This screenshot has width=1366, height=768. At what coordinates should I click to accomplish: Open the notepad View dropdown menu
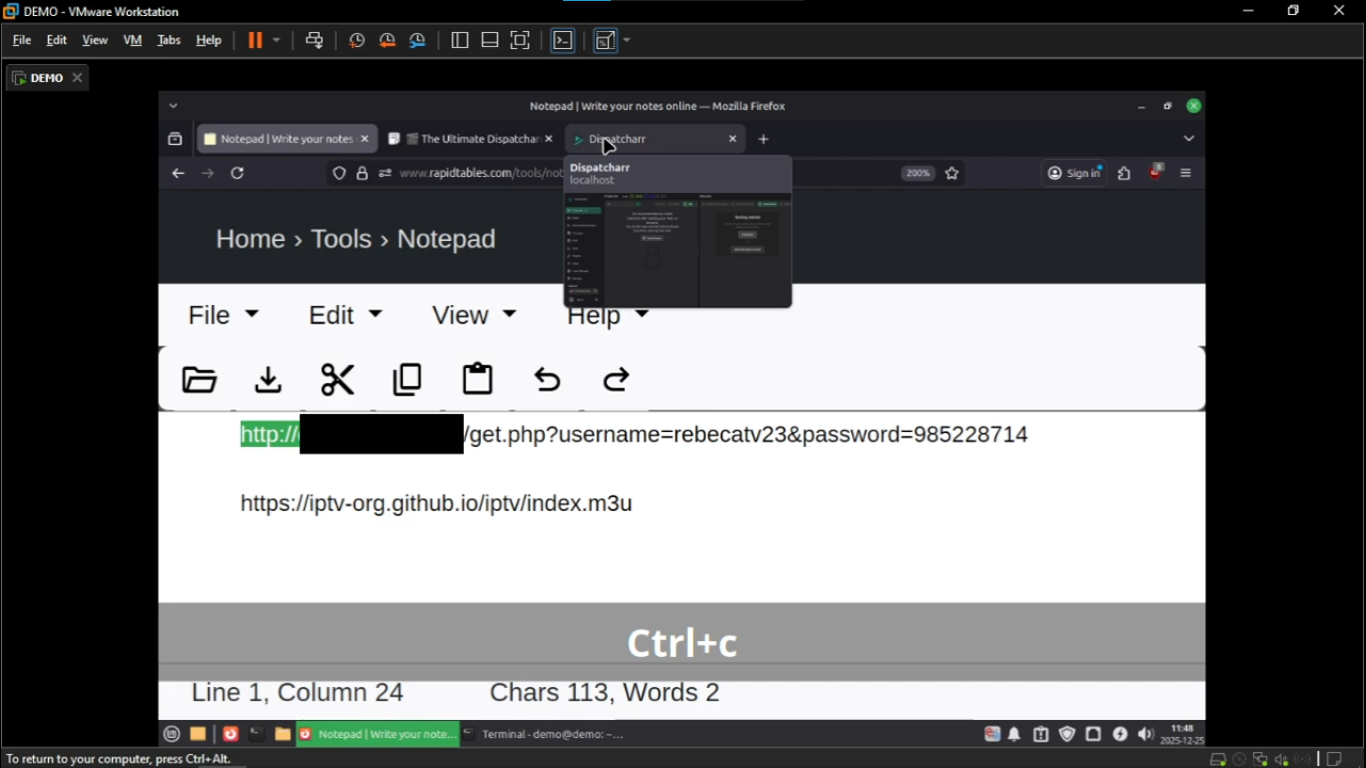(473, 315)
